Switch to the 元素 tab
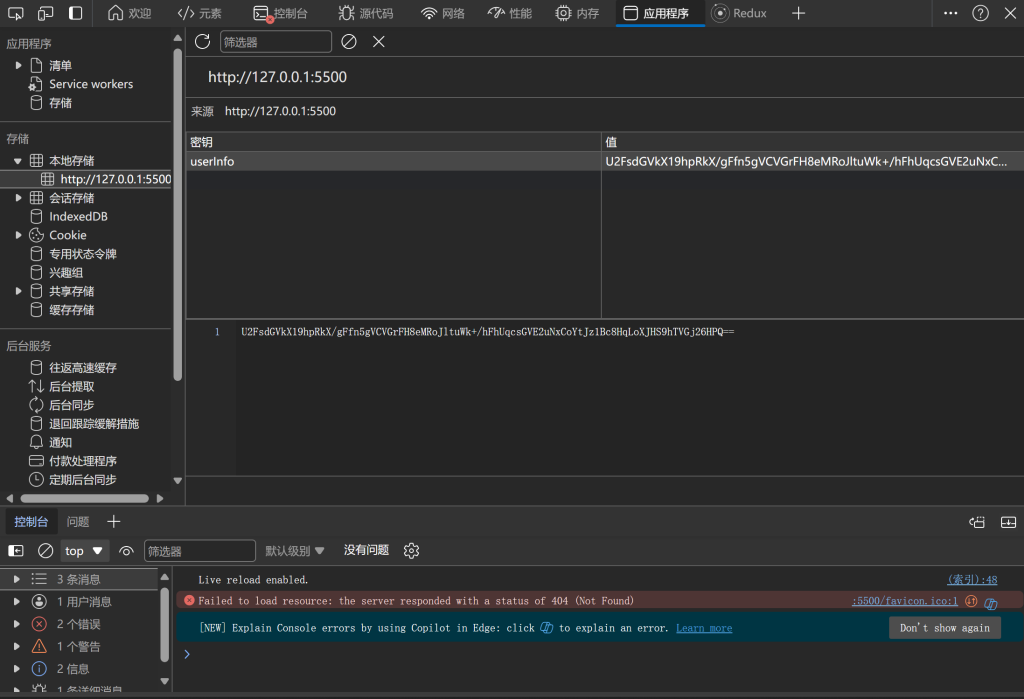 [x=199, y=13]
